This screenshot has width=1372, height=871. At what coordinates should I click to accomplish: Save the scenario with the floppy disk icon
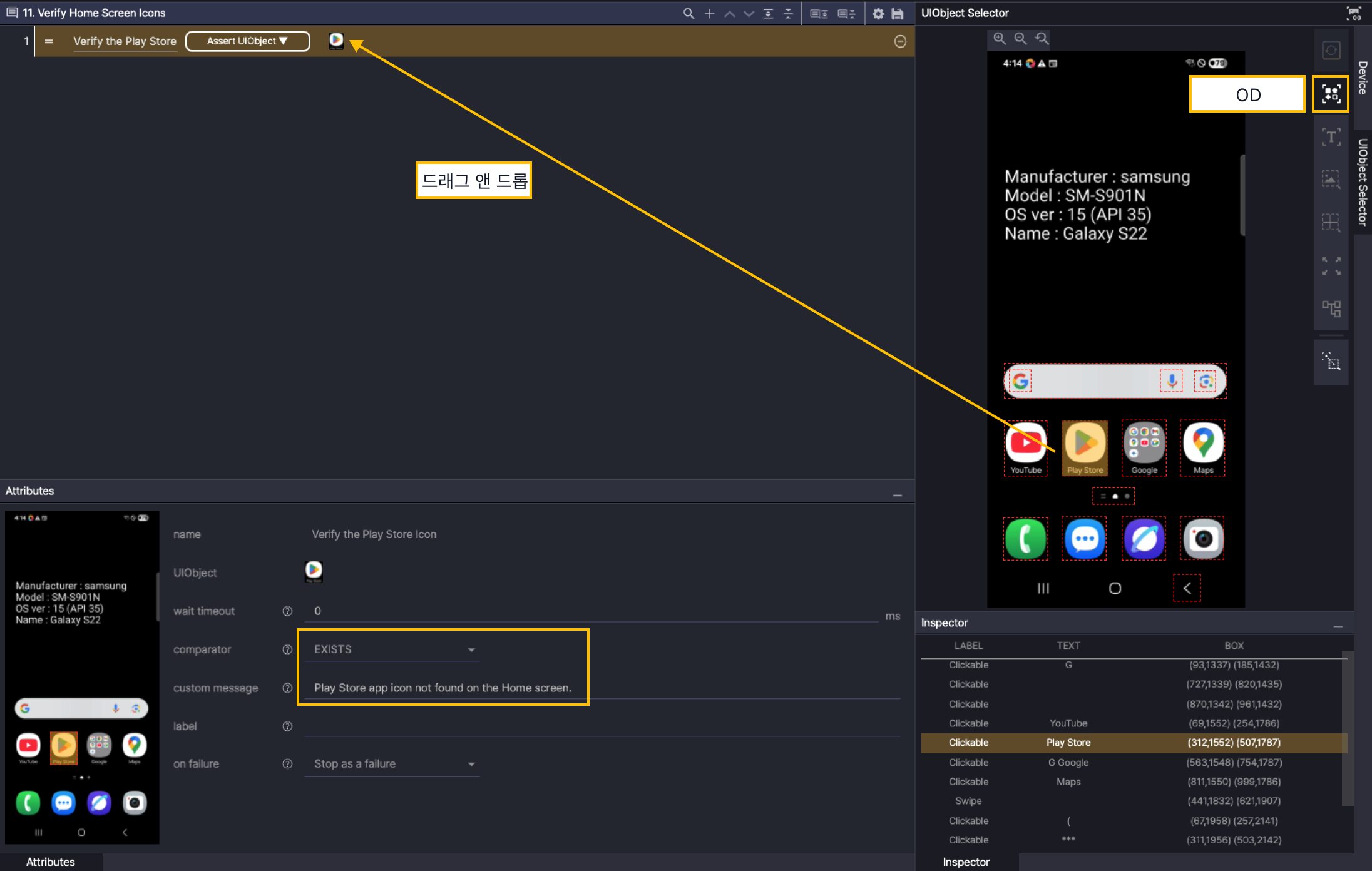point(898,13)
